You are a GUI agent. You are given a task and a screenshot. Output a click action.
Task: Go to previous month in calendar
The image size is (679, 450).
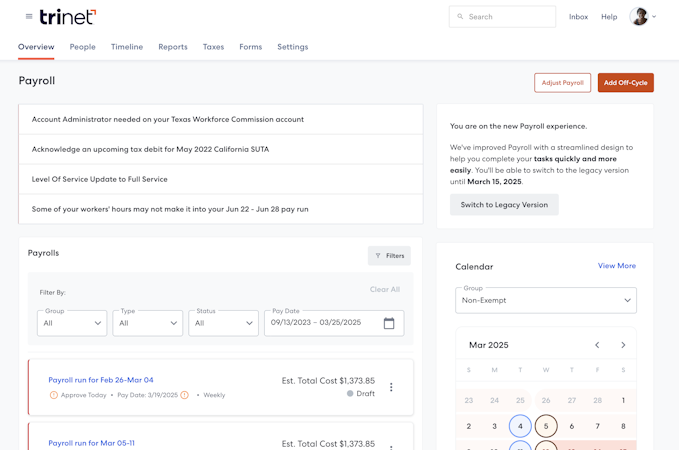coord(597,345)
